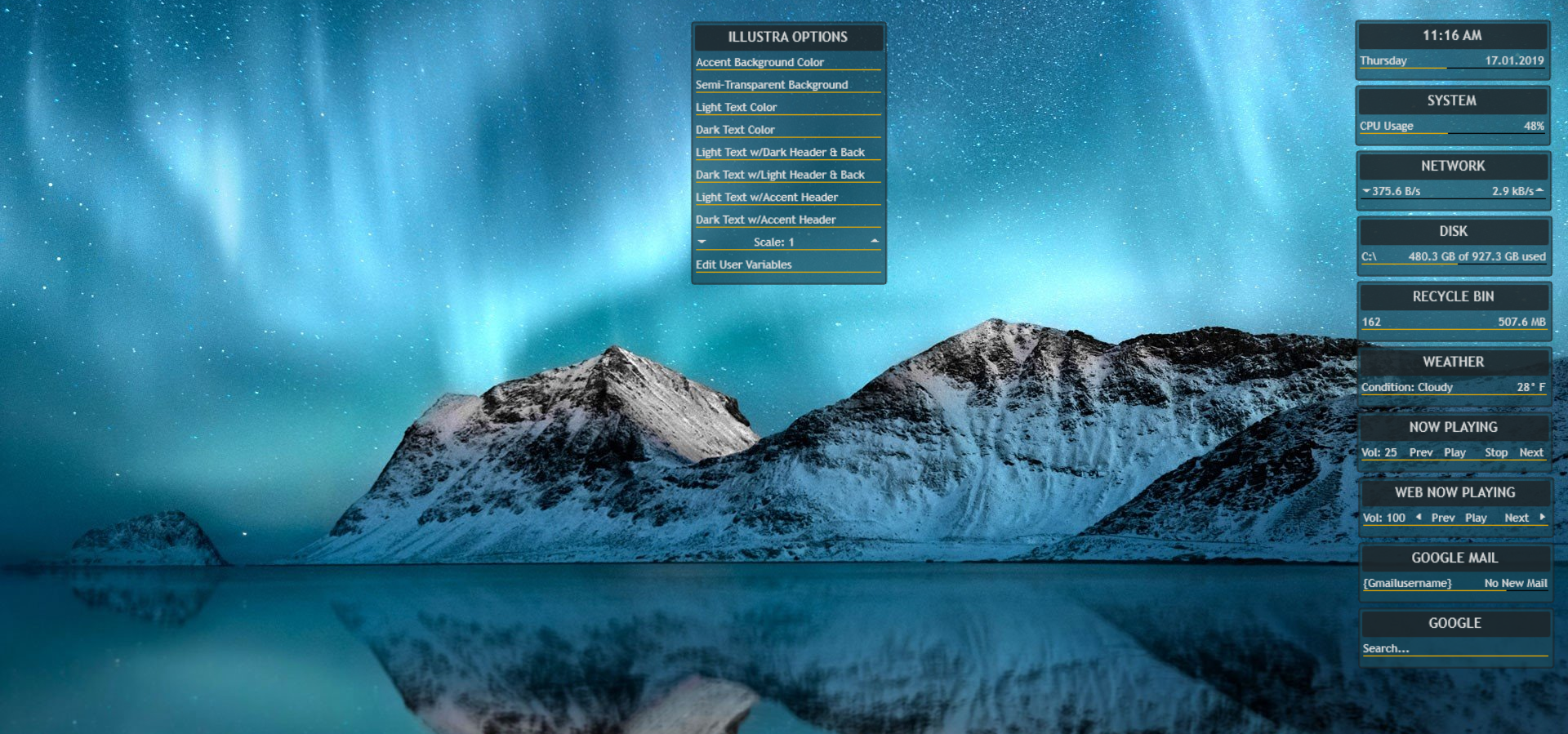This screenshot has height=734, width=1568.
Task: Click Stop in Now Playing widget
Action: (x=1496, y=452)
